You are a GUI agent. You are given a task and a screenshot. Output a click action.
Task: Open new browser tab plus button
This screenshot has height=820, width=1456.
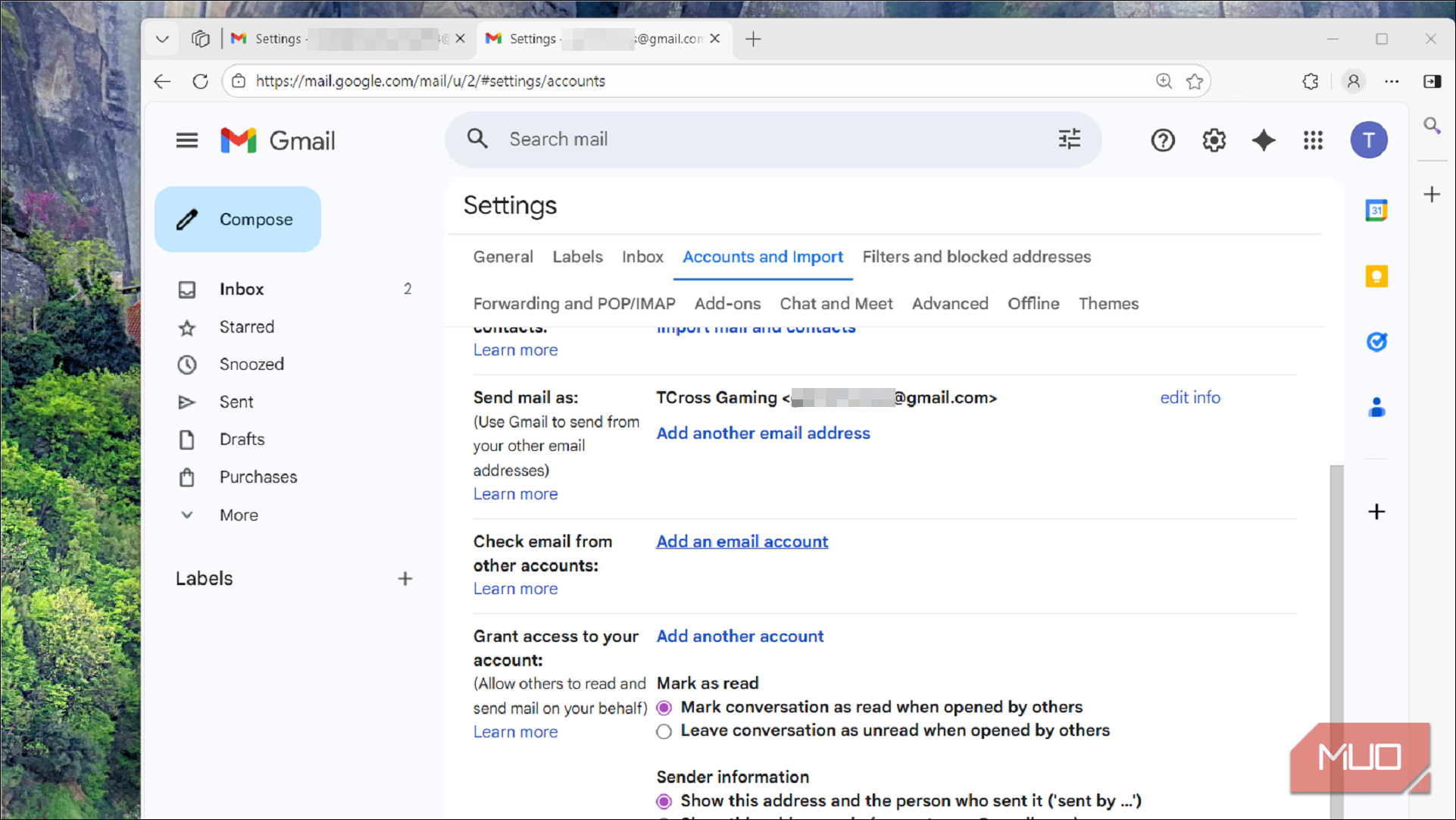tap(753, 39)
